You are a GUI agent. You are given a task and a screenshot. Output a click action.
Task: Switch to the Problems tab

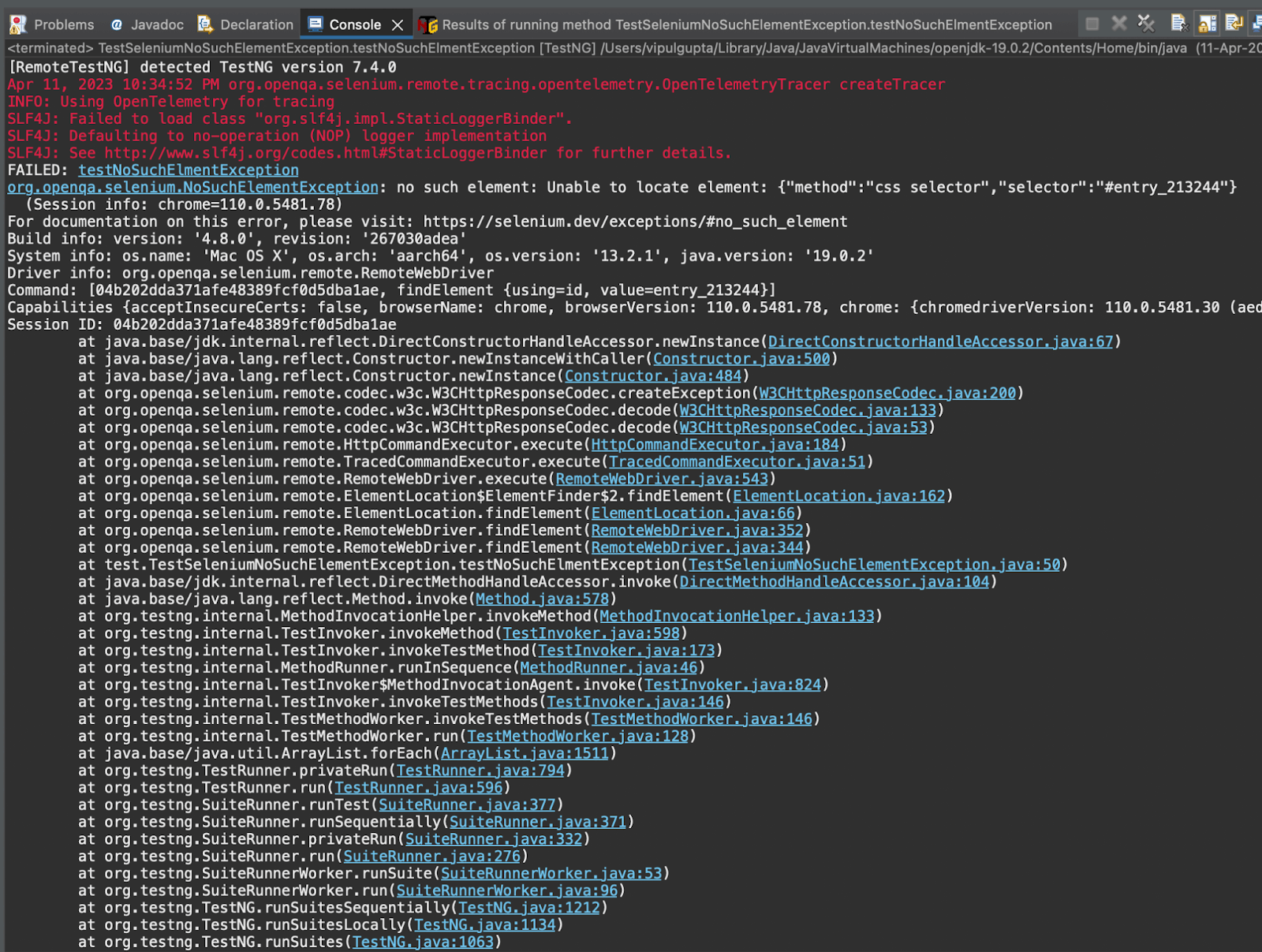pos(64,24)
